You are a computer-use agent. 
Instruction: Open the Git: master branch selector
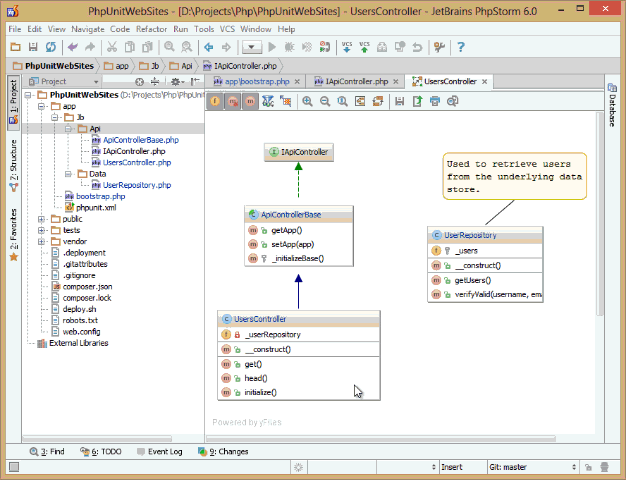pyautogui.click(x=533, y=467)
